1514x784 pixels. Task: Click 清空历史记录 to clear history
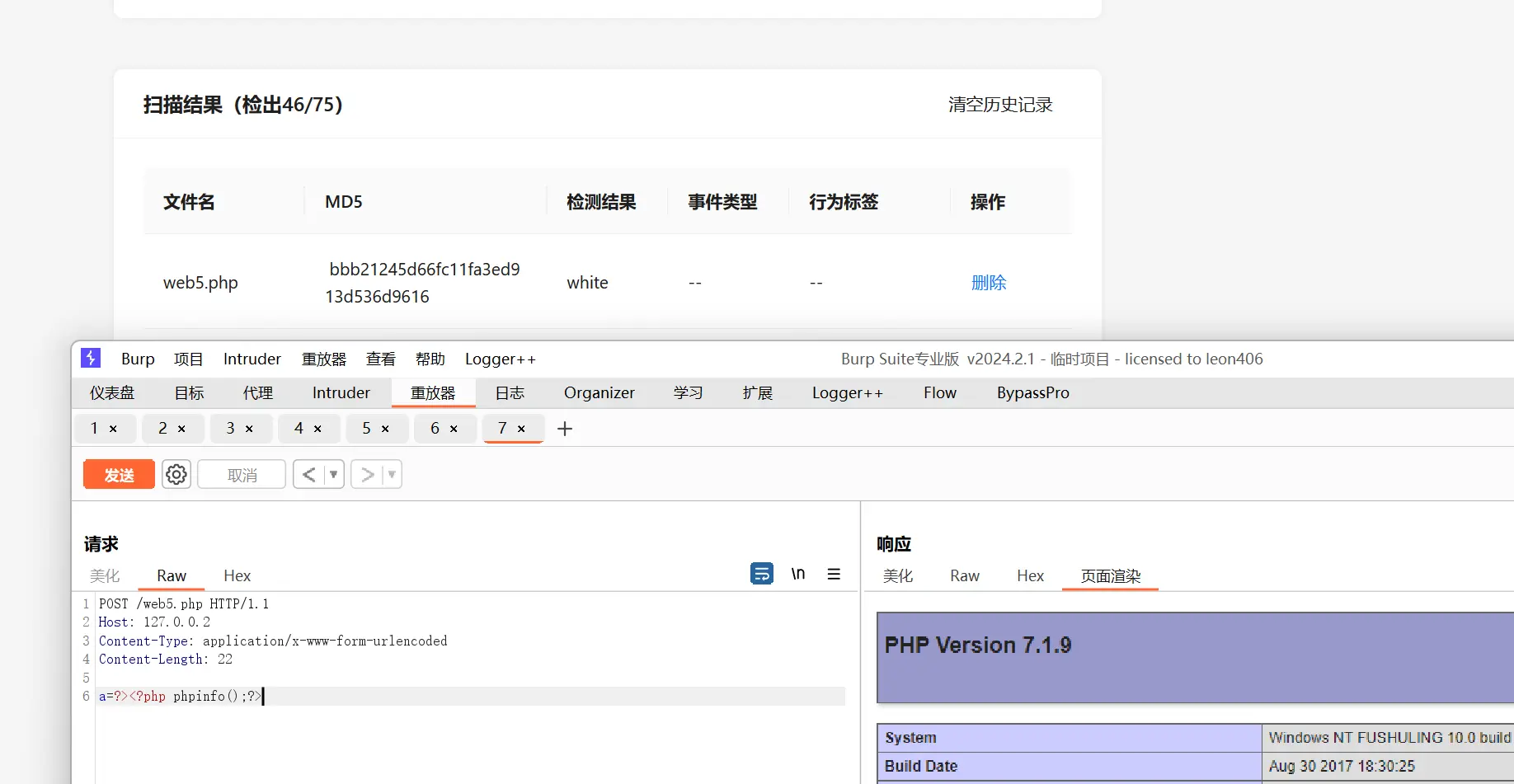tap(999, 105)
